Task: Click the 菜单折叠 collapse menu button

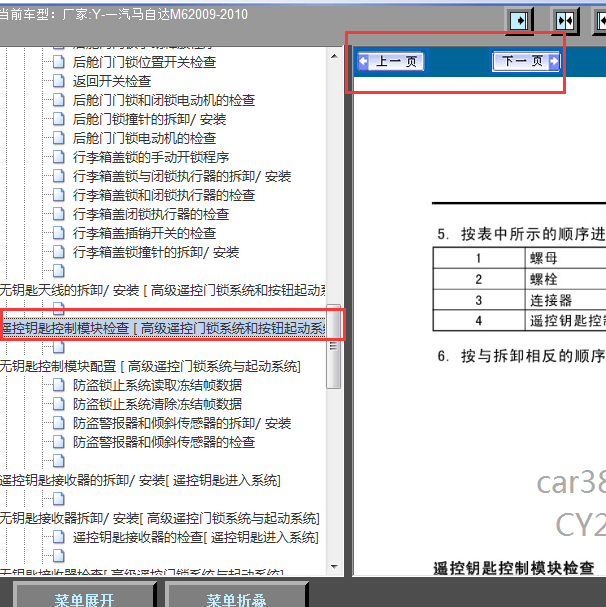Action: pos(236,596)
